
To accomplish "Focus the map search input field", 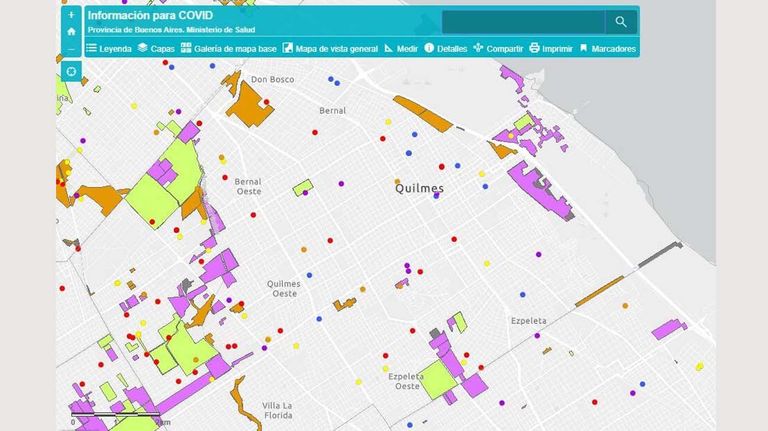I will click(x=523, y=22).
